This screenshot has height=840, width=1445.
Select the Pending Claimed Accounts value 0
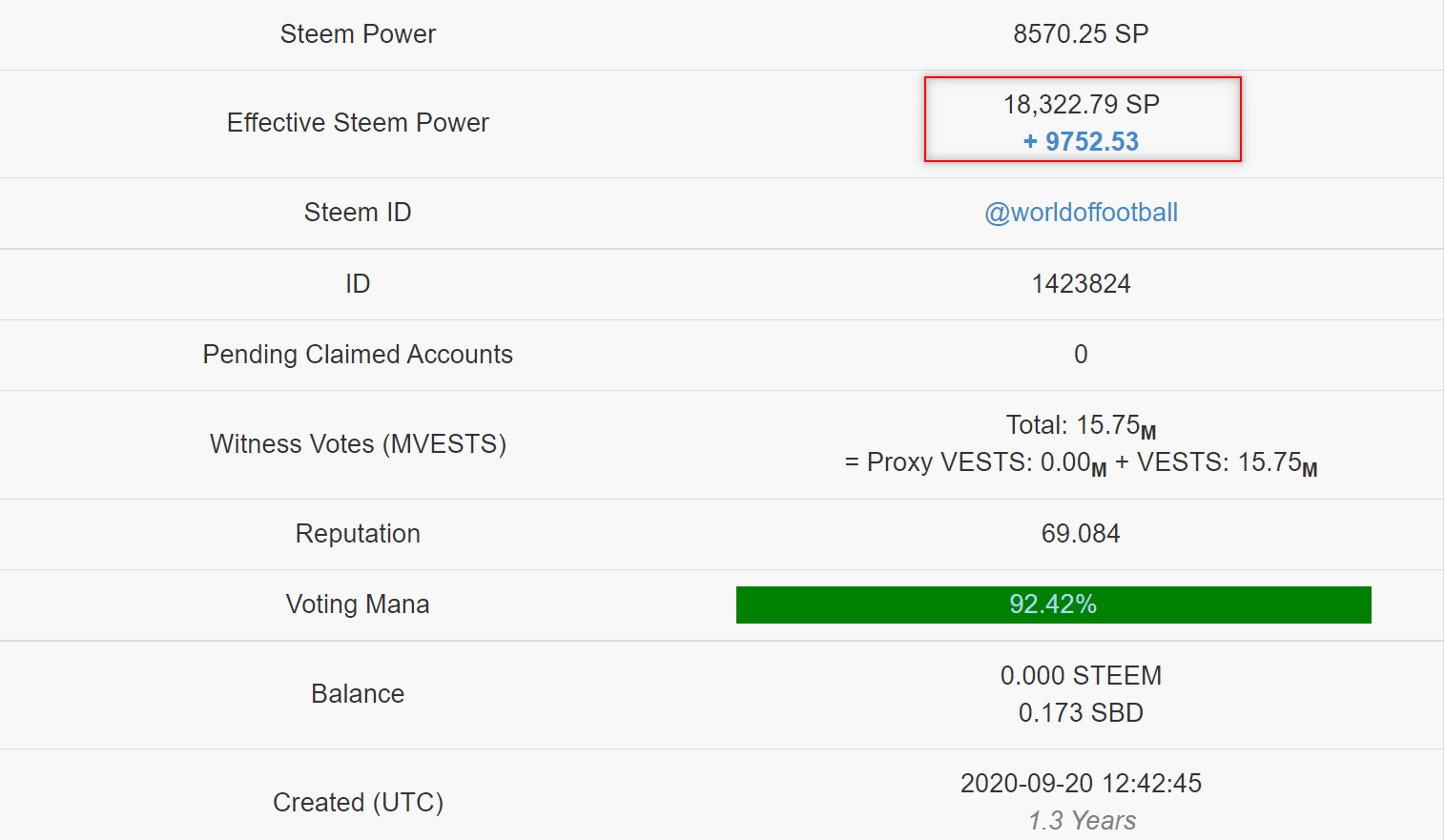click(1081, 355)
